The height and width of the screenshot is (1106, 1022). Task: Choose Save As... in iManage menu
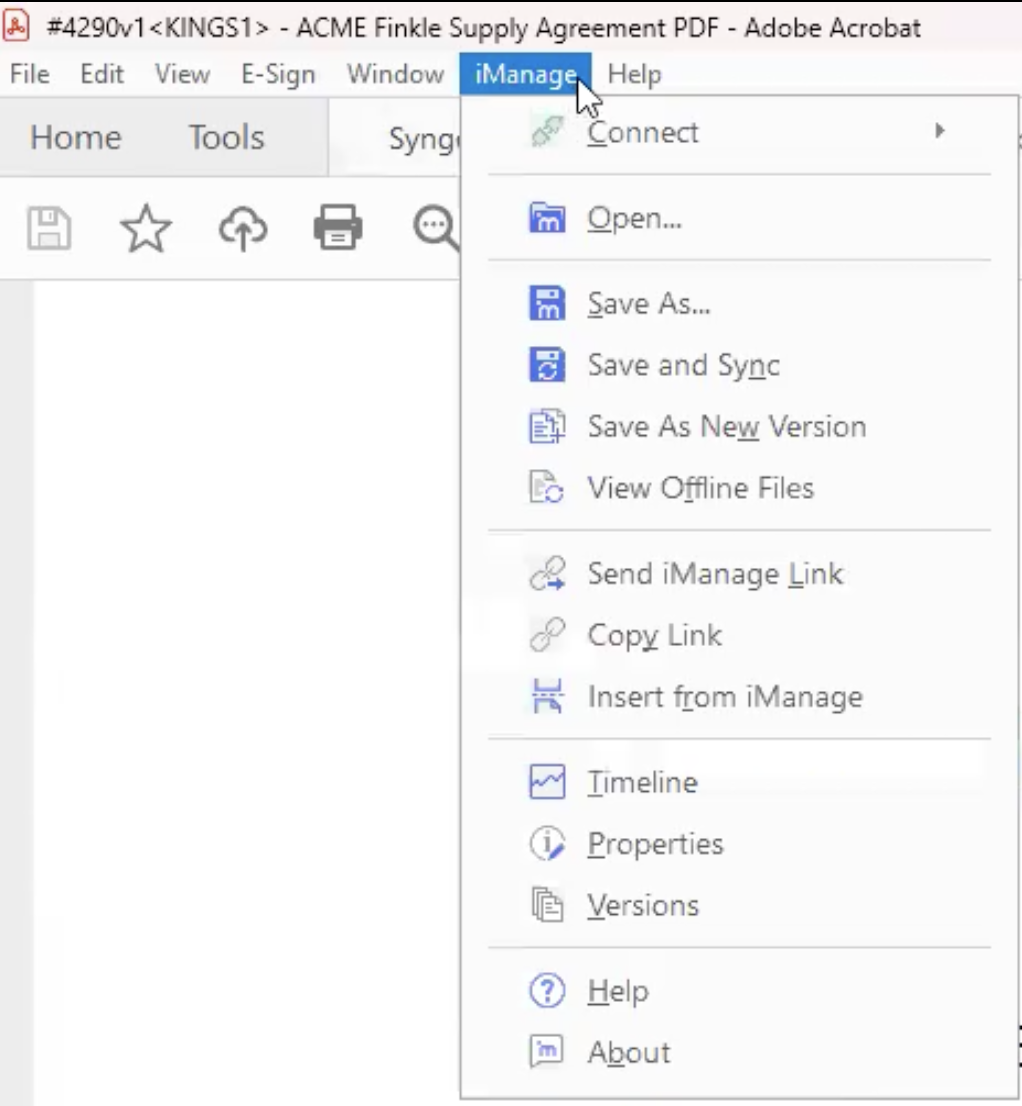point(648,304)
